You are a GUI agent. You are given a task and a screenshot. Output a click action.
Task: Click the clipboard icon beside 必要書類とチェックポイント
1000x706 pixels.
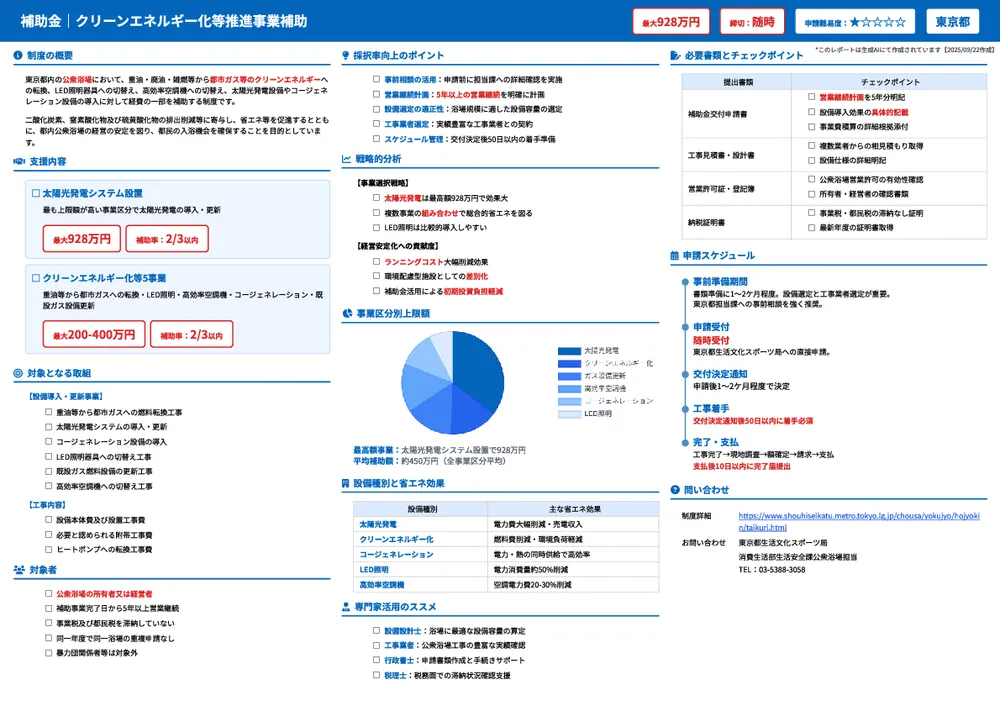[x=674, y=56]
